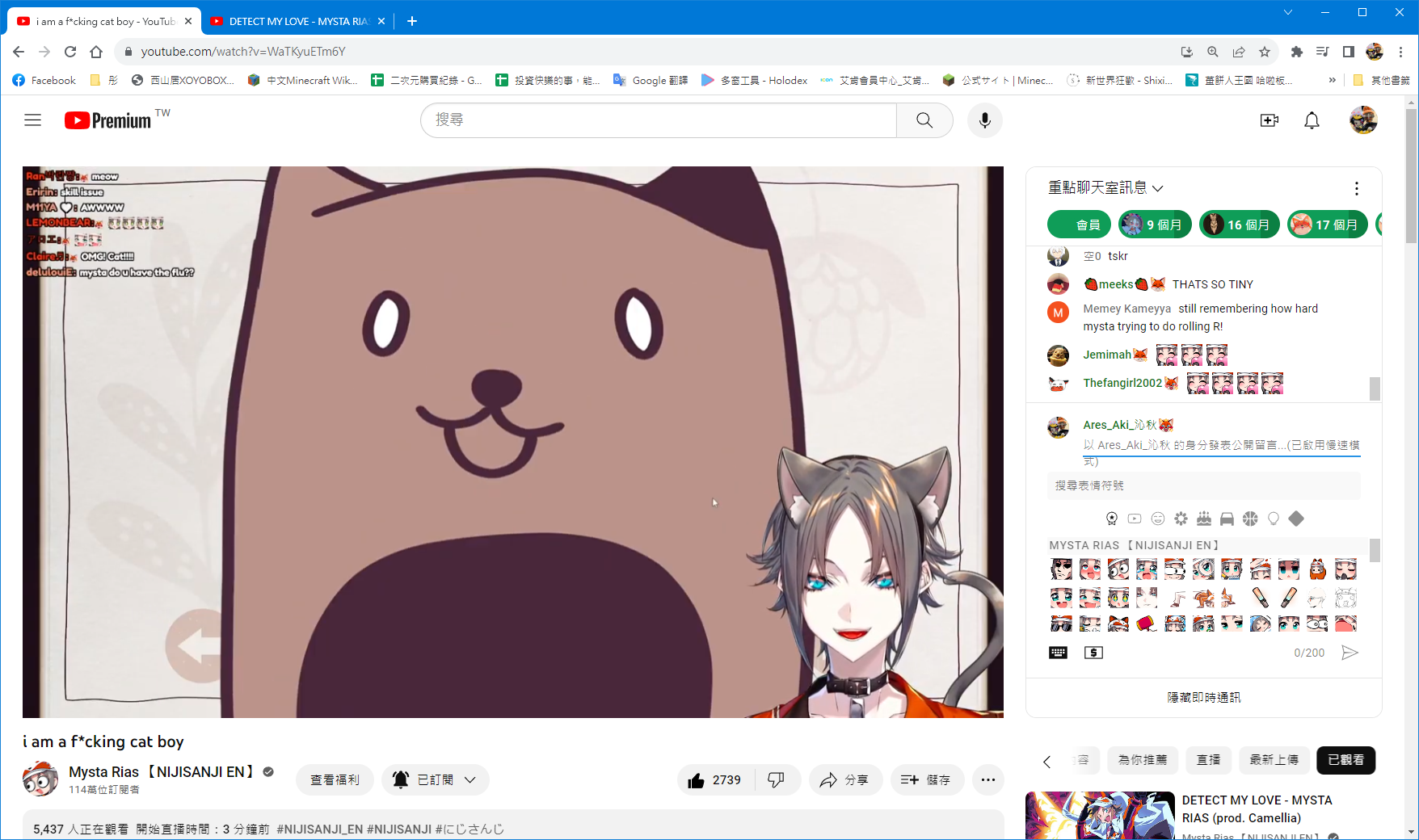Image resolution: width=1419 pixels, height=840 pixels.
Task: Open Super Chat dollar purchase button
Action: click(1093, 653)
